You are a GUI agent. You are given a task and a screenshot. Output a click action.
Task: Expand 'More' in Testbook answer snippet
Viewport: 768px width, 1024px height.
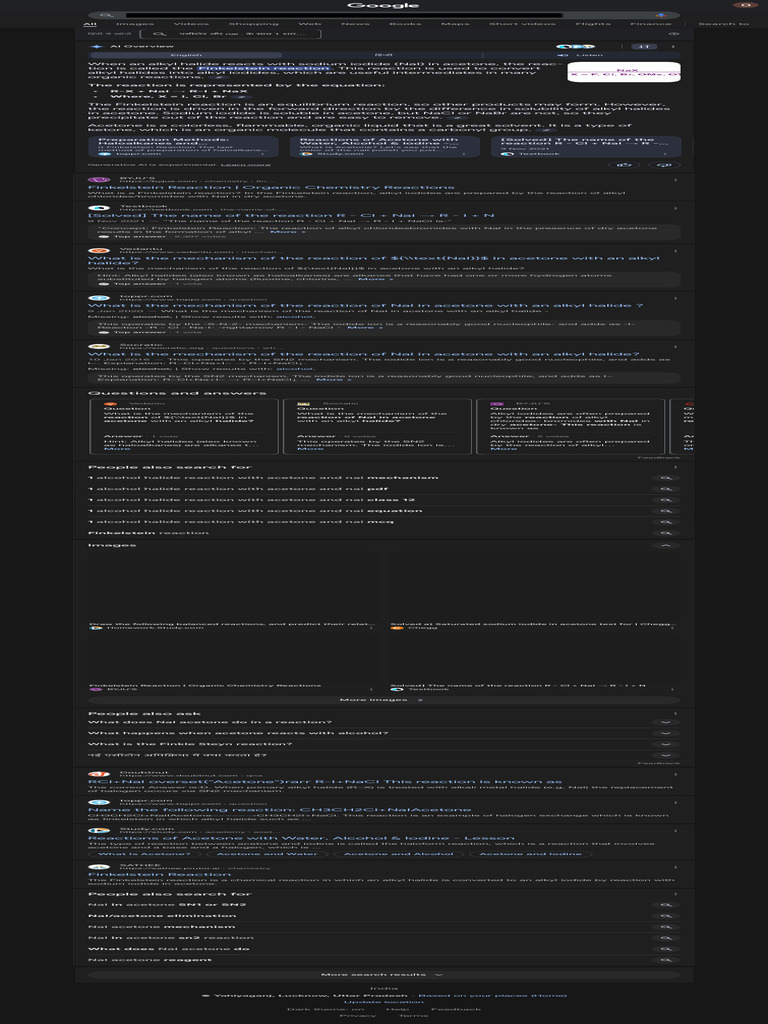(287, 232)
